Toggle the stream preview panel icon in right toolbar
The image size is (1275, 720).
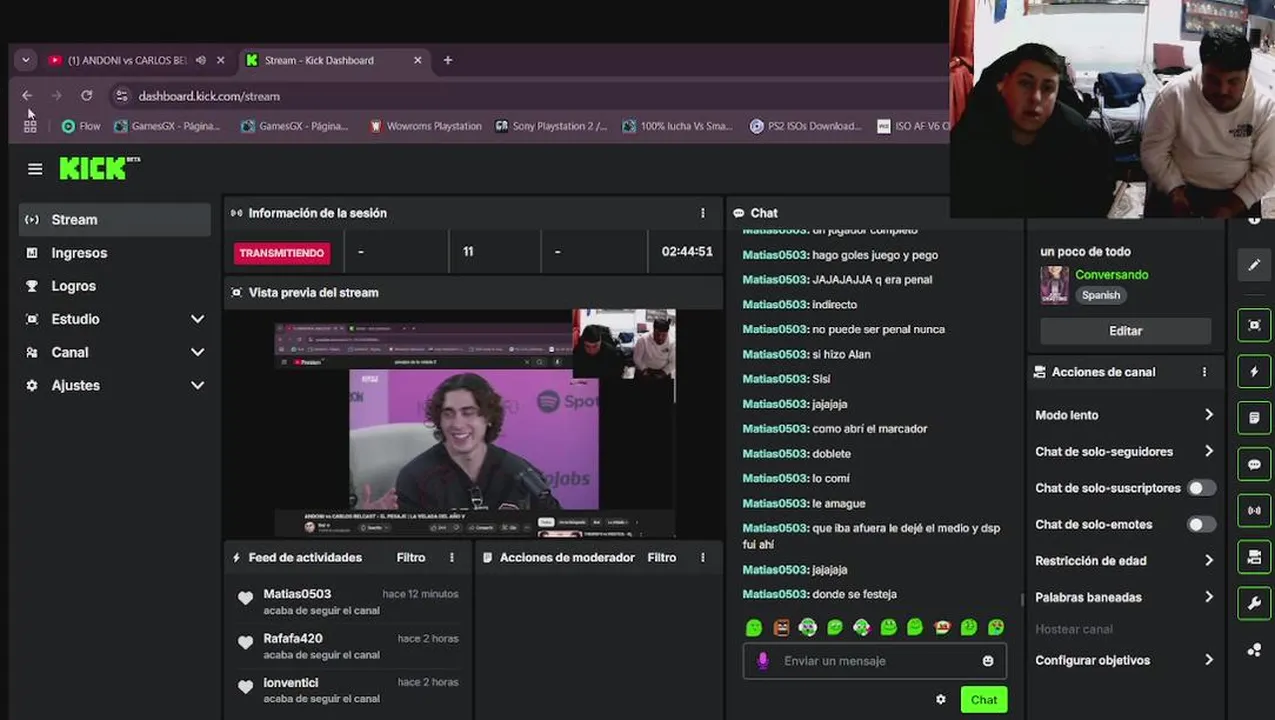click(1254, 325)
